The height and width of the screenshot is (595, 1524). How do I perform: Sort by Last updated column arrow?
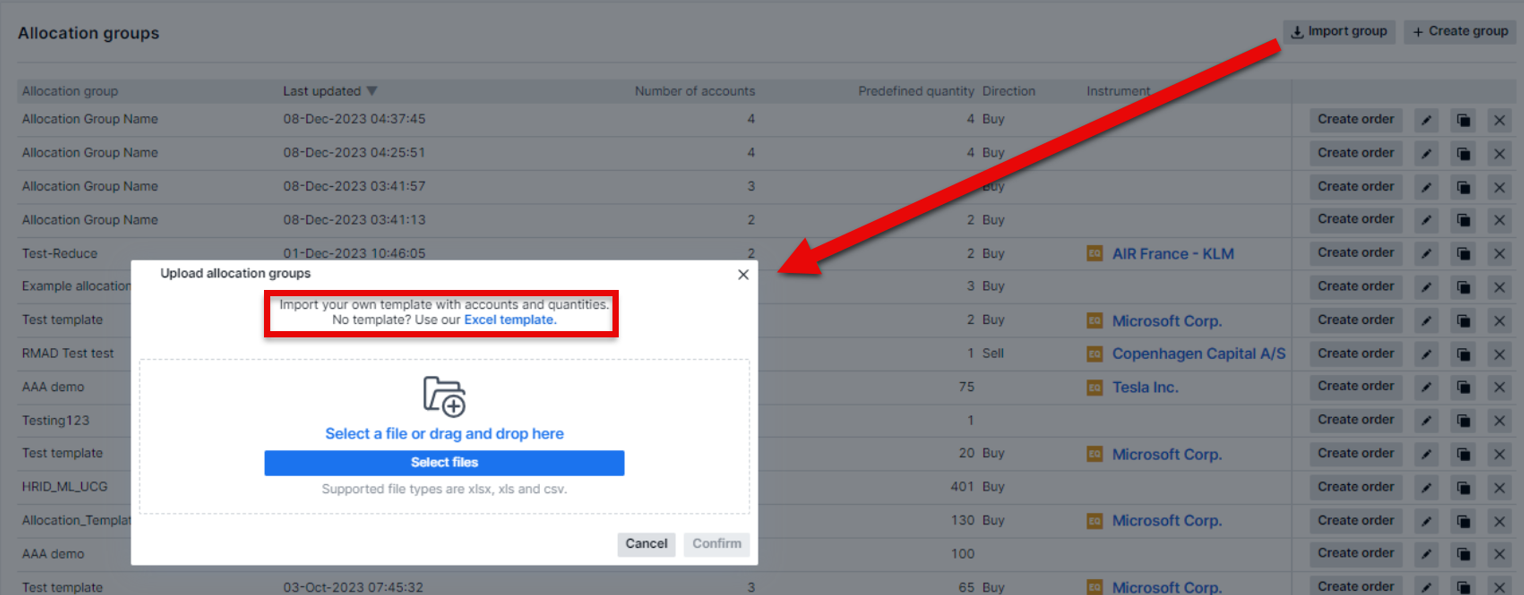[x=372, y=91]
